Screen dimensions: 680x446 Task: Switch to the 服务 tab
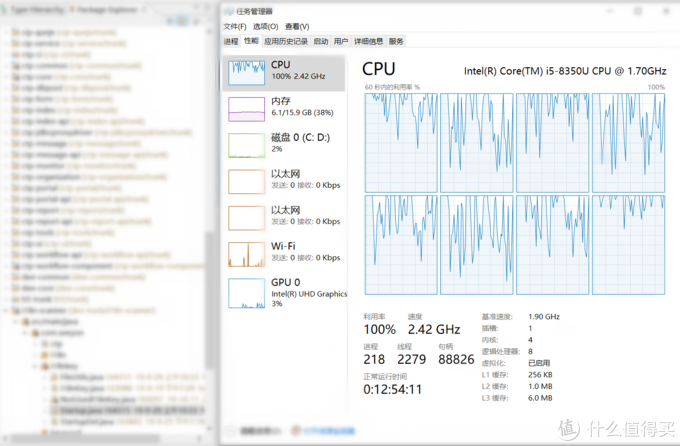(x=396, y=41)
